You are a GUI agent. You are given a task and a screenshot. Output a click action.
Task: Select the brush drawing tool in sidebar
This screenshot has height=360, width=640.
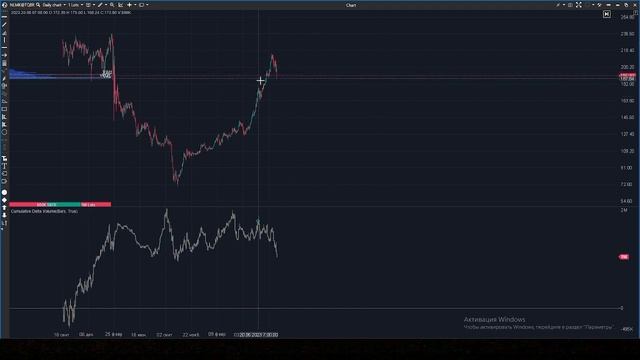pyautogui.click(x=4, y=78)
